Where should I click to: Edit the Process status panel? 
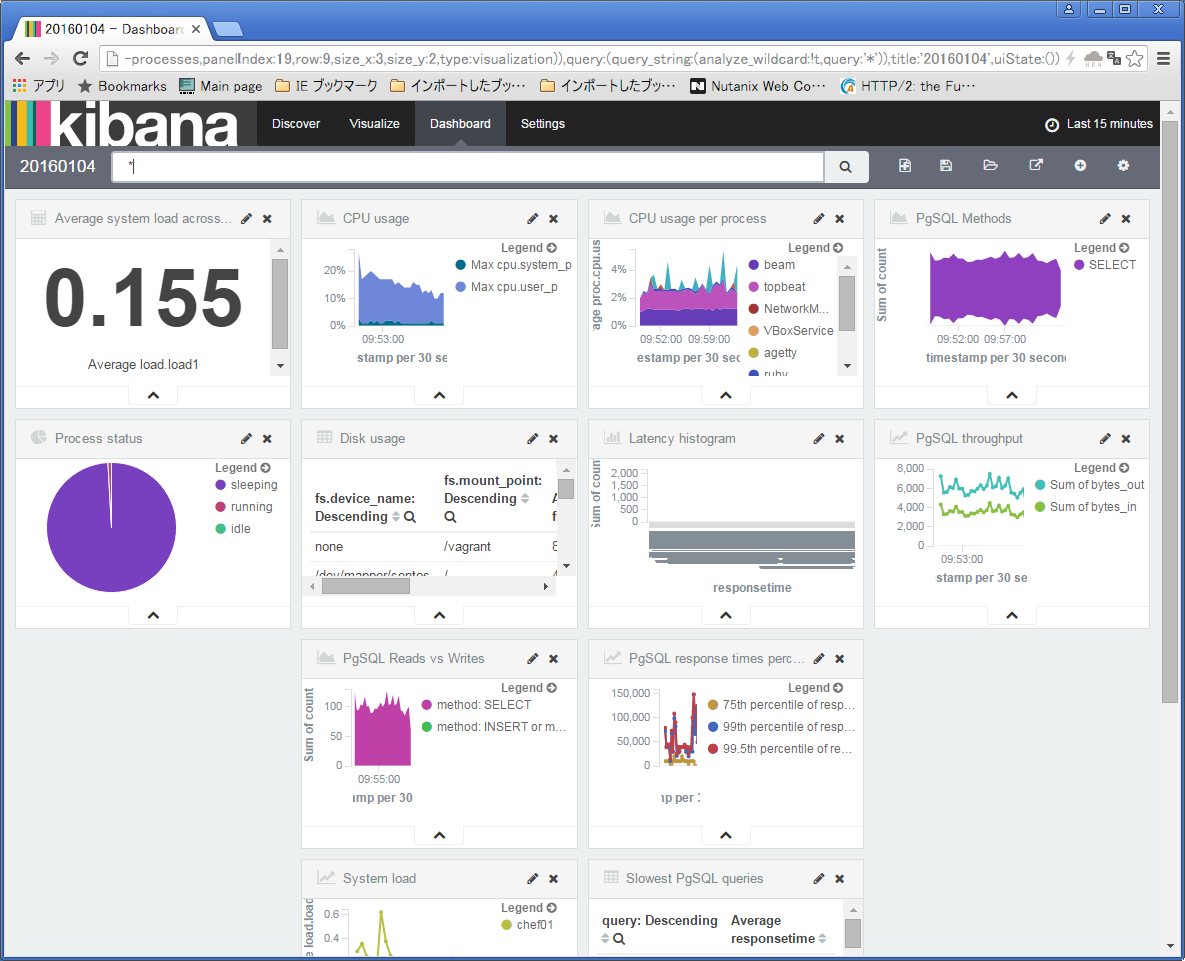[246, 438]
